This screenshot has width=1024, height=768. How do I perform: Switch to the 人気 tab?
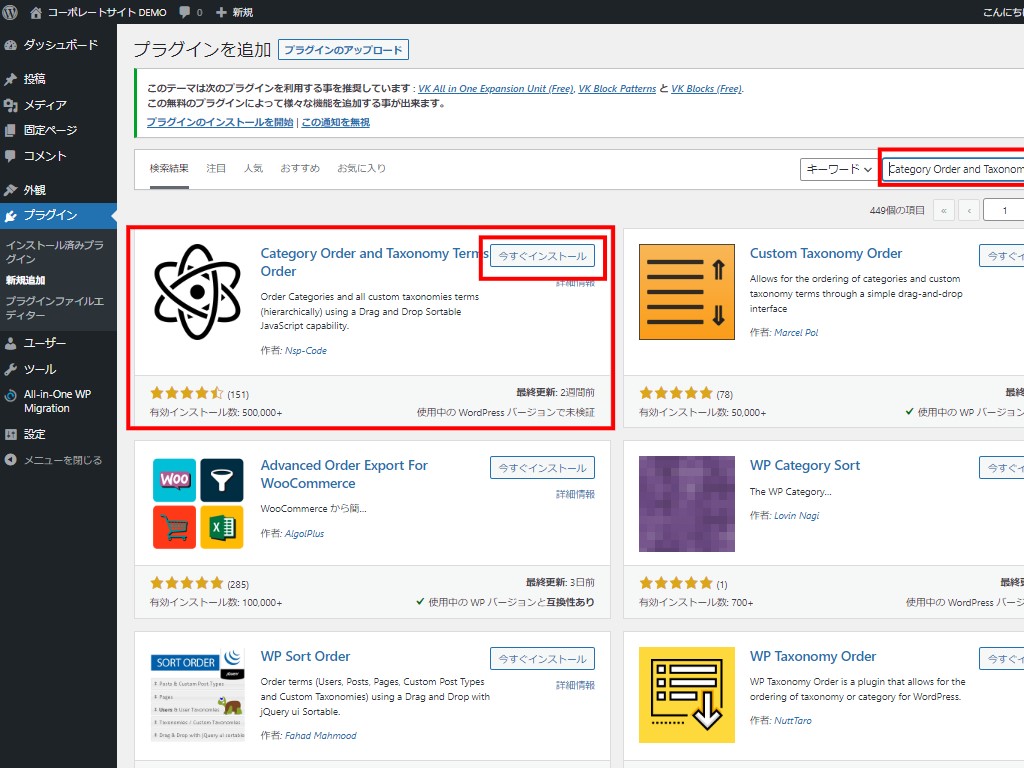click(253, 168)
